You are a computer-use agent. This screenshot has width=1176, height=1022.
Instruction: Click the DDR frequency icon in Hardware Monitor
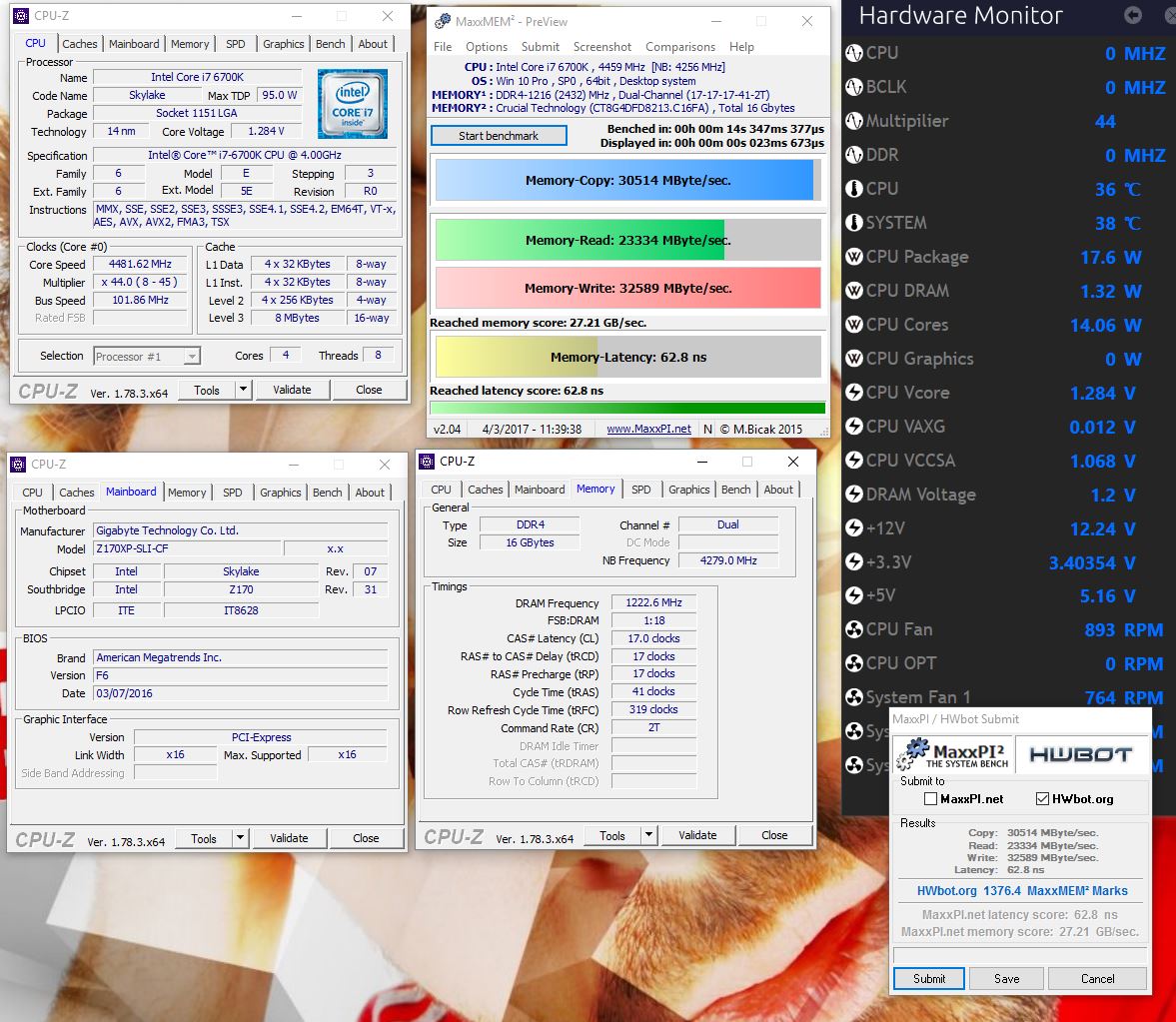[x=854, y=155]
